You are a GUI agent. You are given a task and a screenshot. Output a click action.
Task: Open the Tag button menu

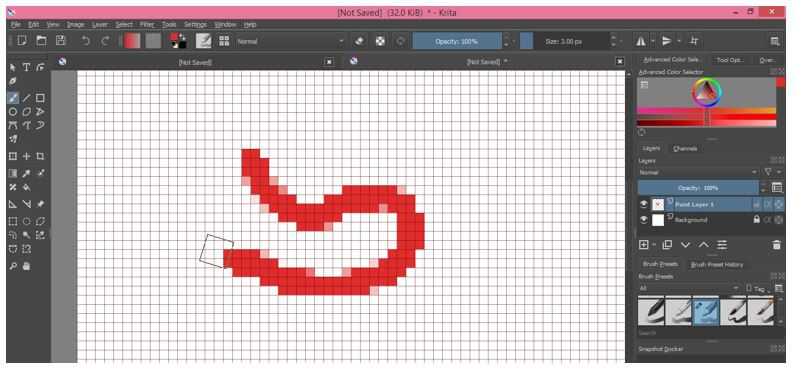tap(757, 289)
